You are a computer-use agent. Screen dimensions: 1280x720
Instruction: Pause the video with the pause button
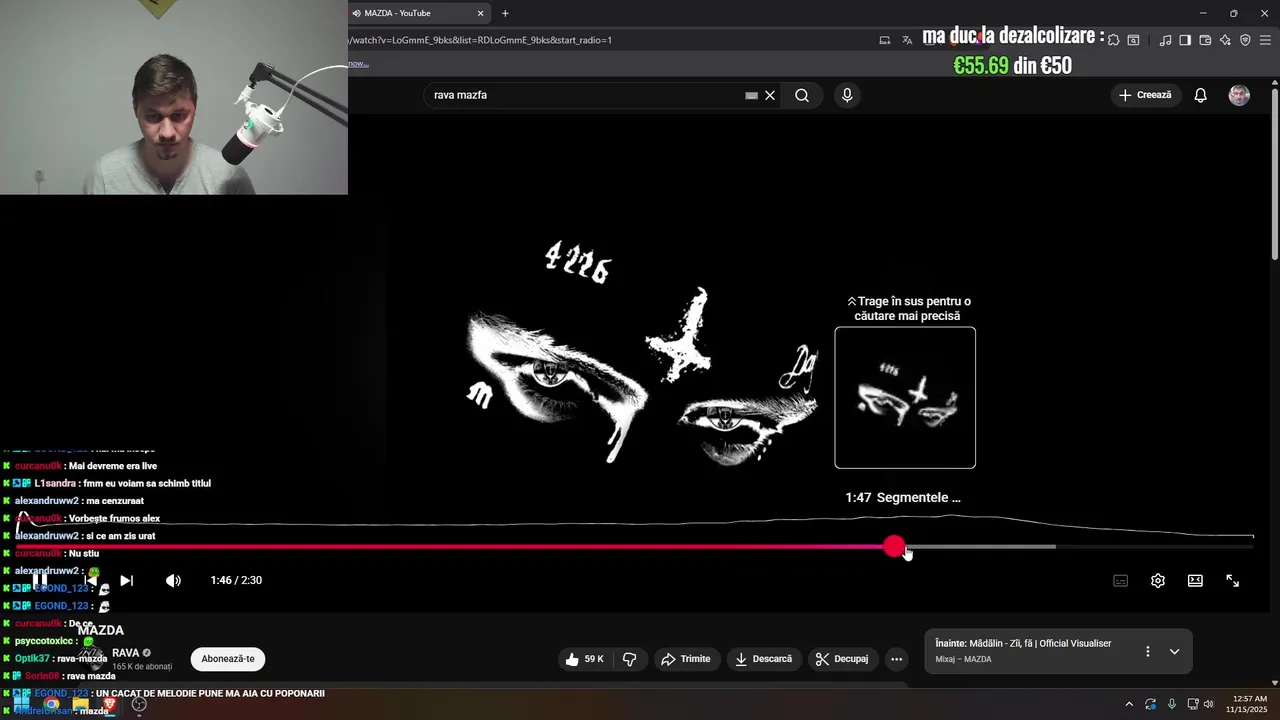point(40,580)
